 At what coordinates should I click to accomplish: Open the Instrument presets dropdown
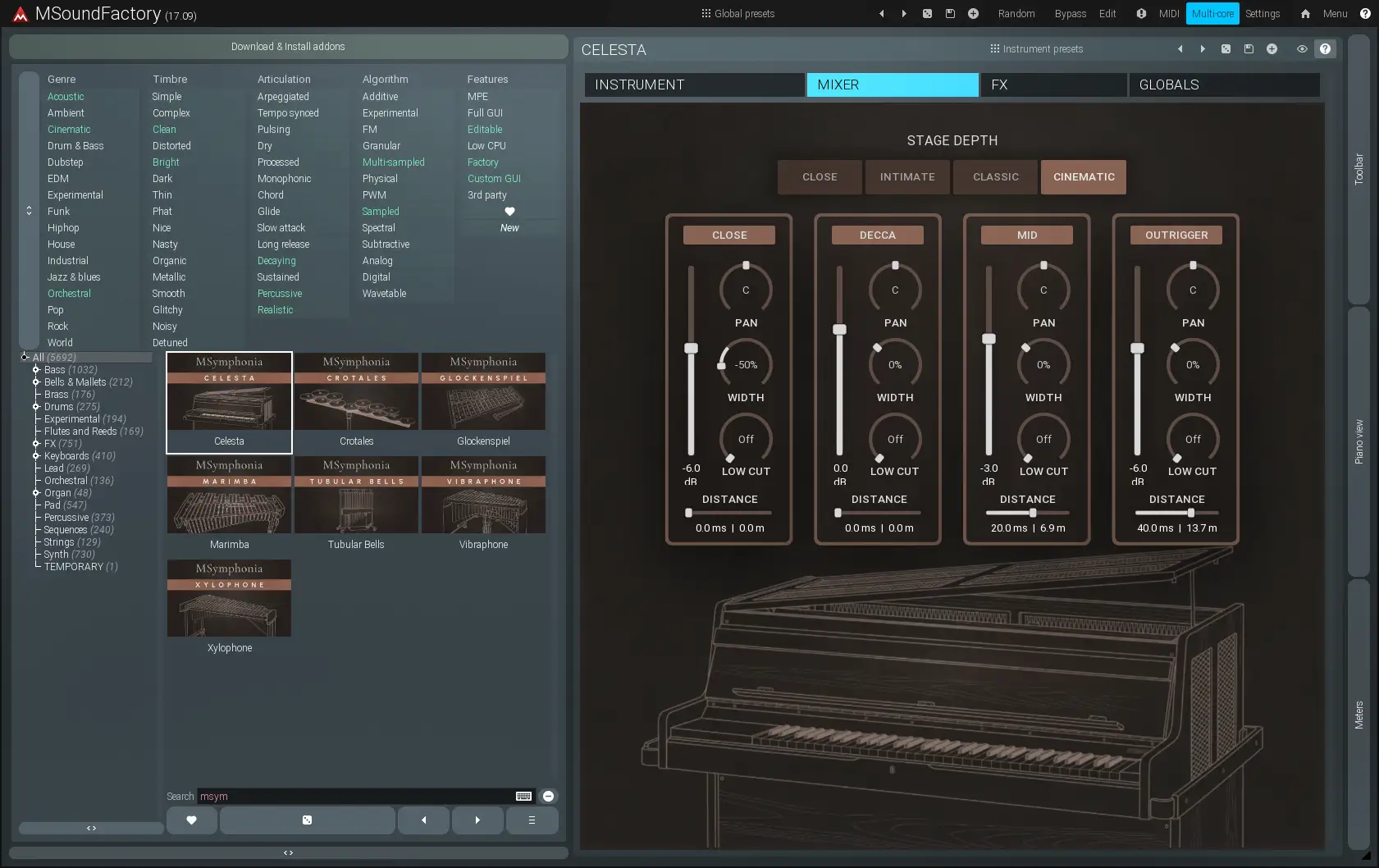pyautogui.click(x=1037, y=49)
